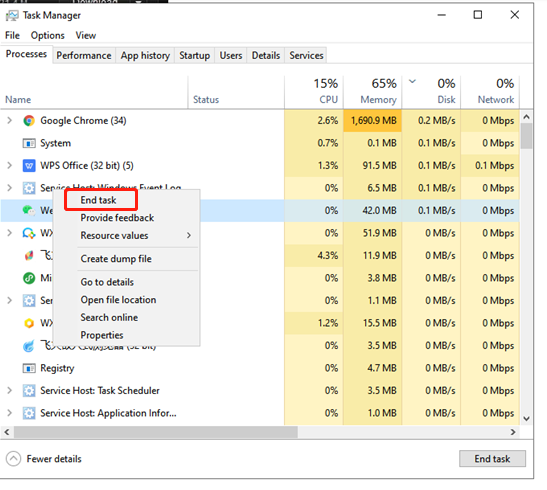Sort by the Disk column header

point(432,93)
